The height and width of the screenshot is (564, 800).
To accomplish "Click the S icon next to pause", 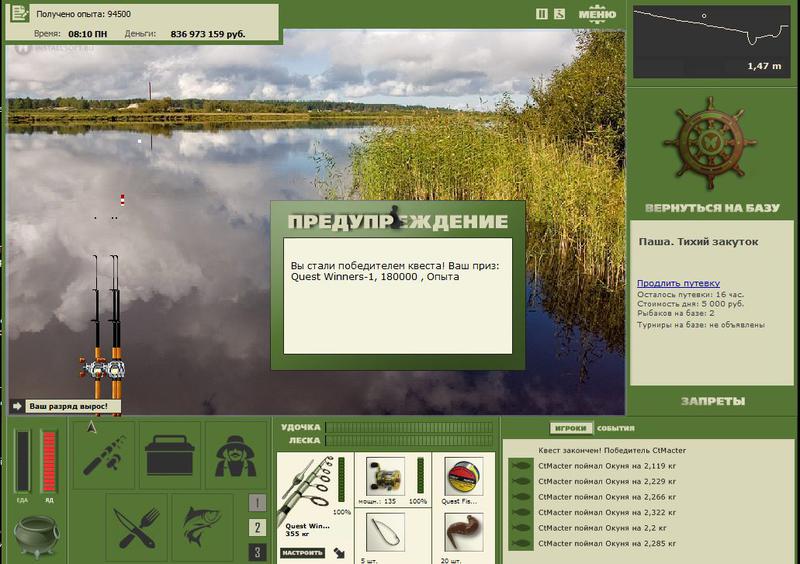I will tap(559, 14).
